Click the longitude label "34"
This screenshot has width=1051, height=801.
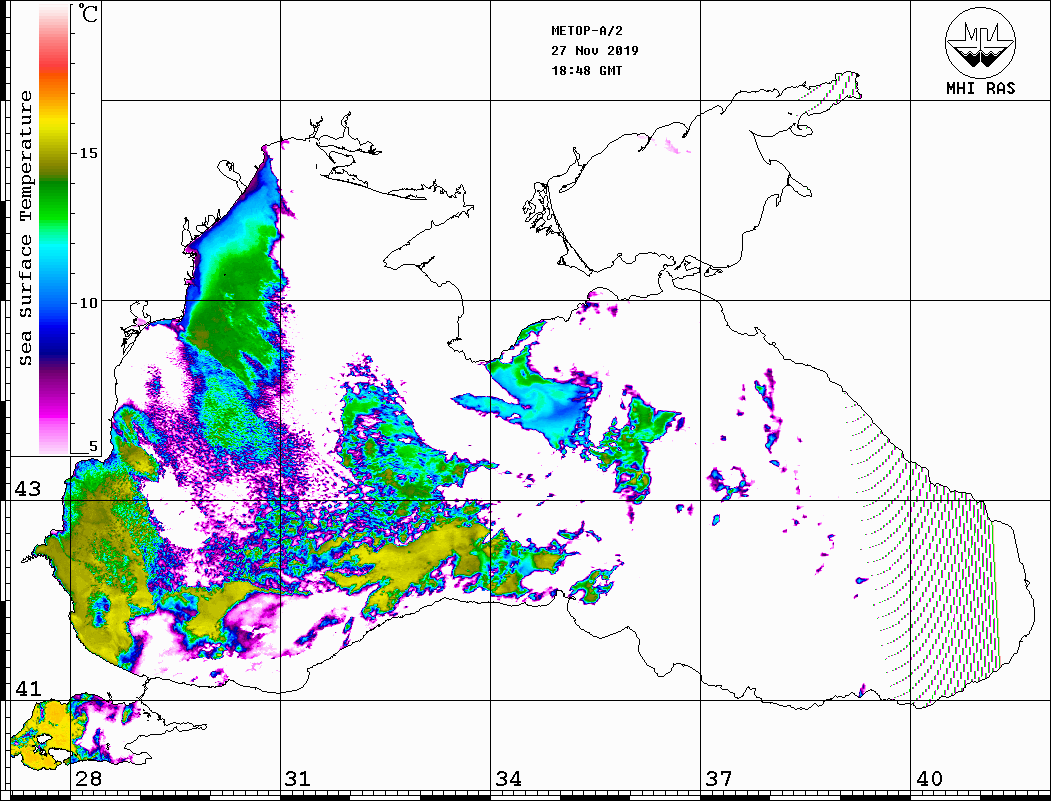(509, 779)
